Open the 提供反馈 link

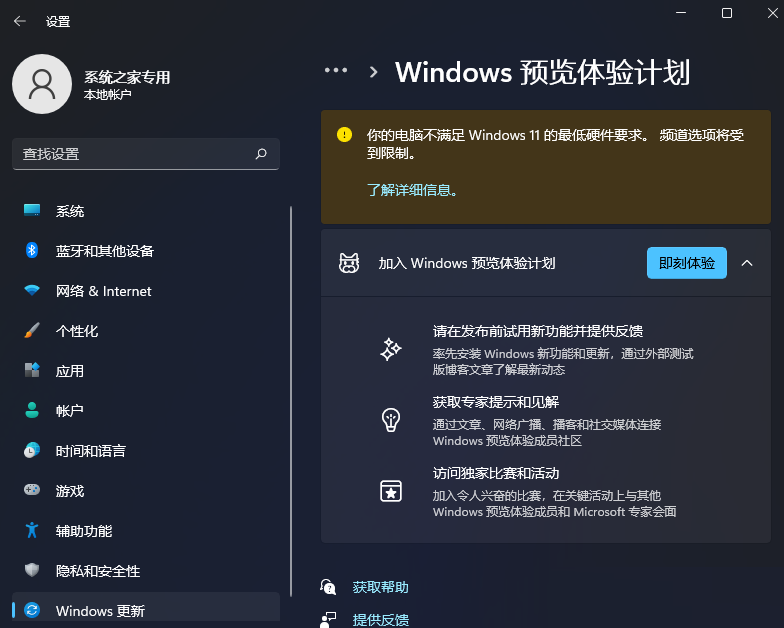pyautogui.click(x=380, y=620)
